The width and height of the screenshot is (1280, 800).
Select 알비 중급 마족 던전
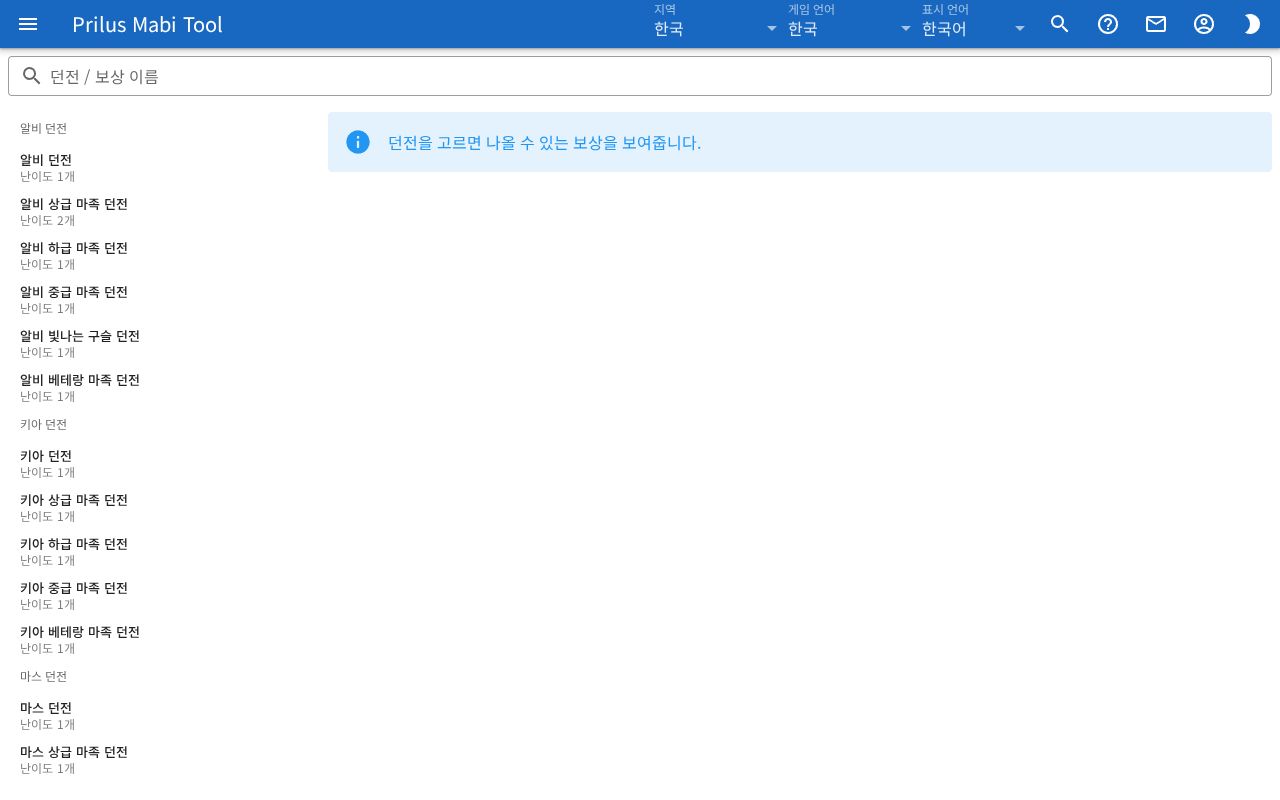tap(160, 299)
